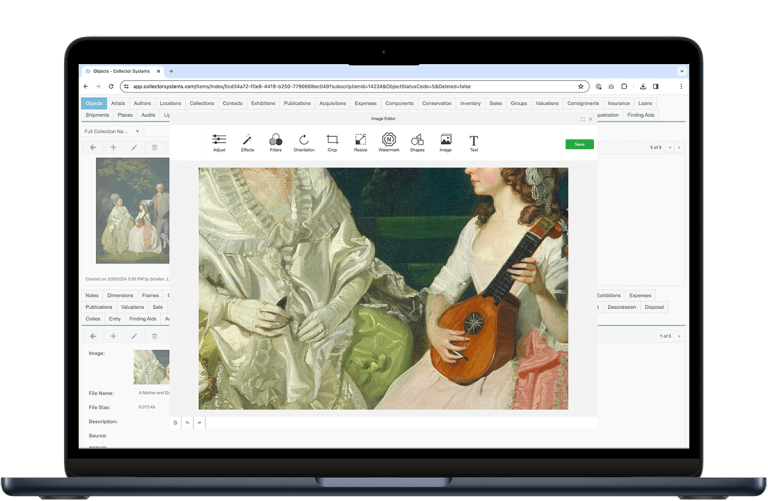Open the Shapes tool
The height and width of the screenshot is (501, 768).
(x=417, y=141)
